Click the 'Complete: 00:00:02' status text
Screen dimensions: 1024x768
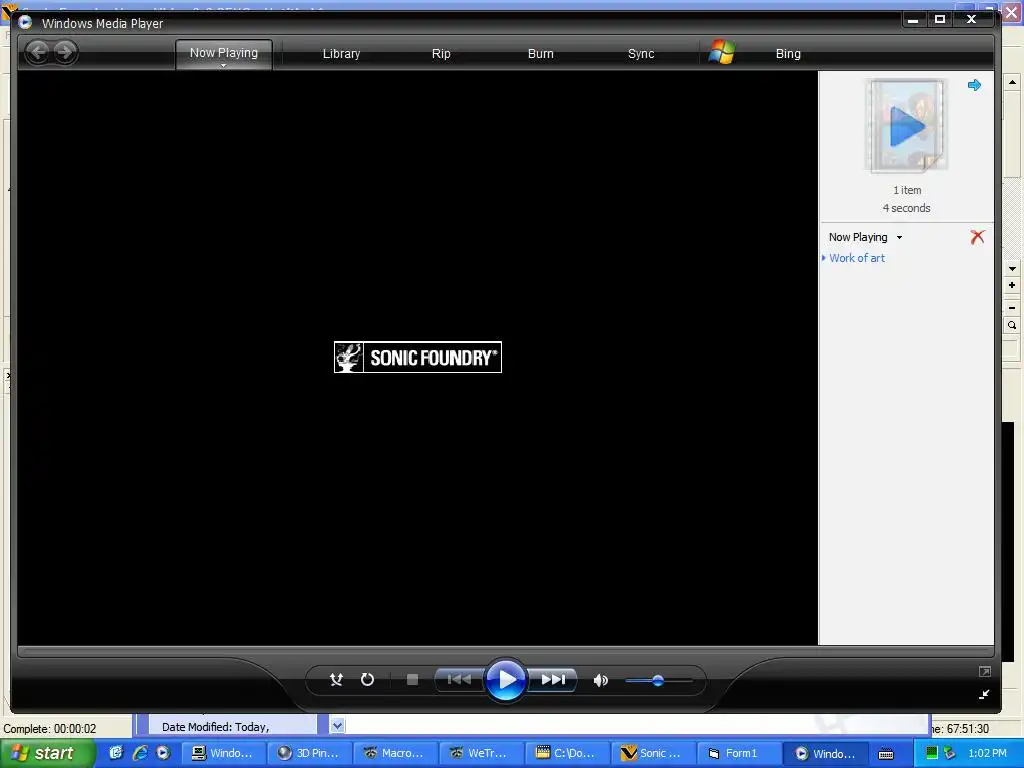(50, 729)
